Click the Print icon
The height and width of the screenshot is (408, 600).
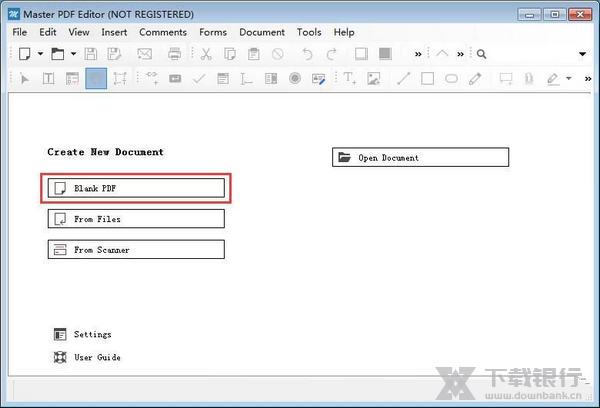point(175,54)
